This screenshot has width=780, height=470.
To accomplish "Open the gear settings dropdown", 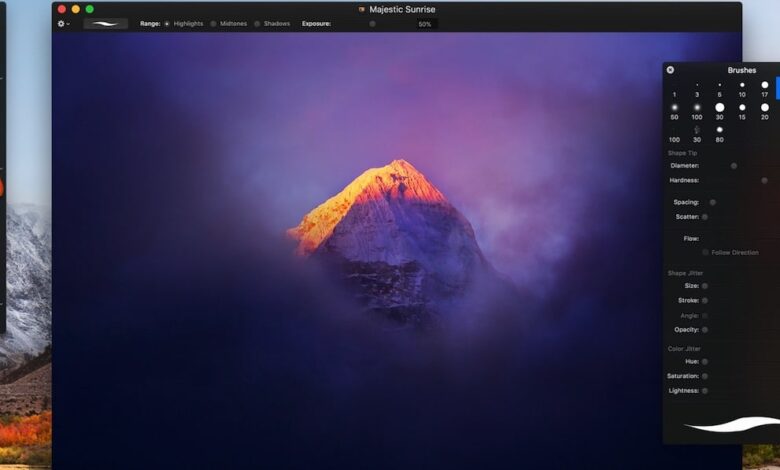I will (x=64, y=23).
